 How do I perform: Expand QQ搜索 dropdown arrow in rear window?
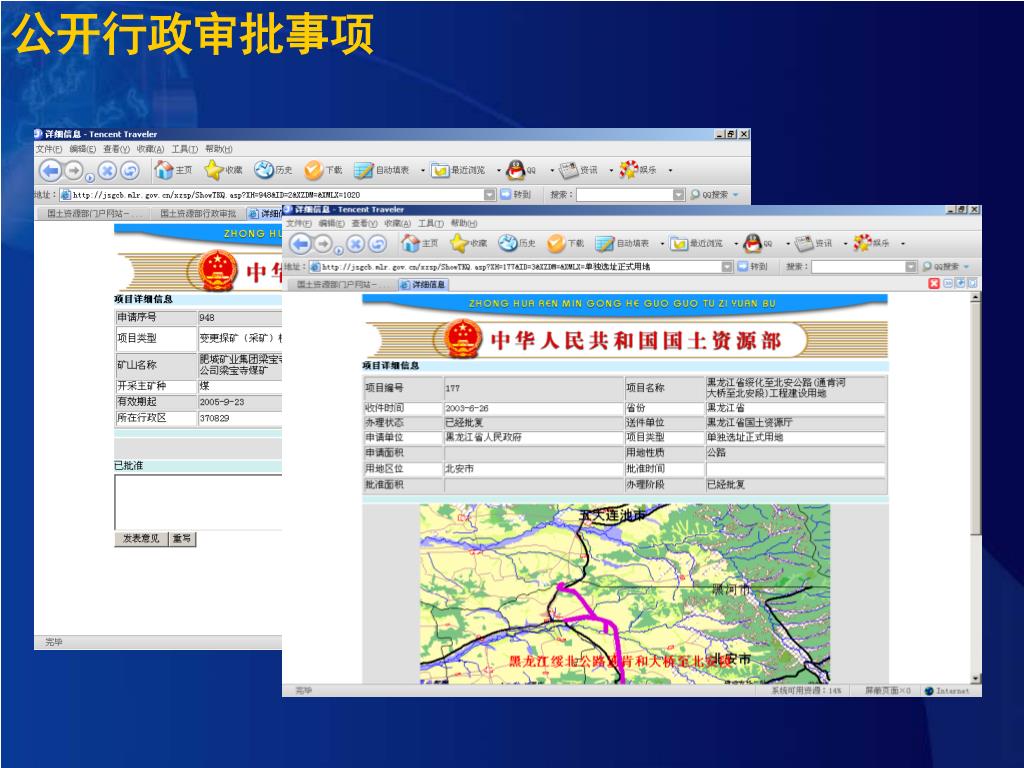(736, 195)
